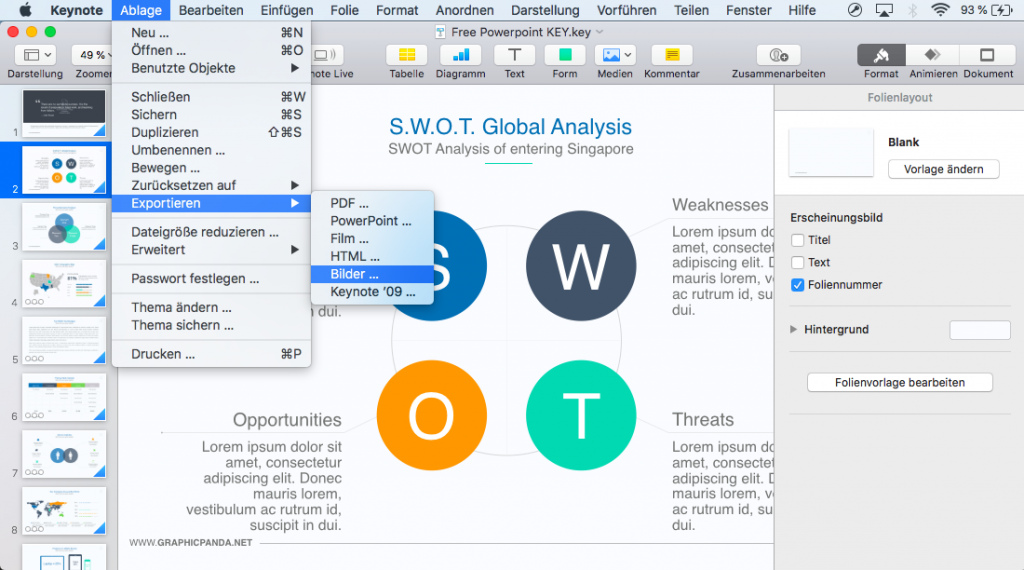Open the Medien dropdown
This screenshot has width=1024, height=570.
coord(615,55)
